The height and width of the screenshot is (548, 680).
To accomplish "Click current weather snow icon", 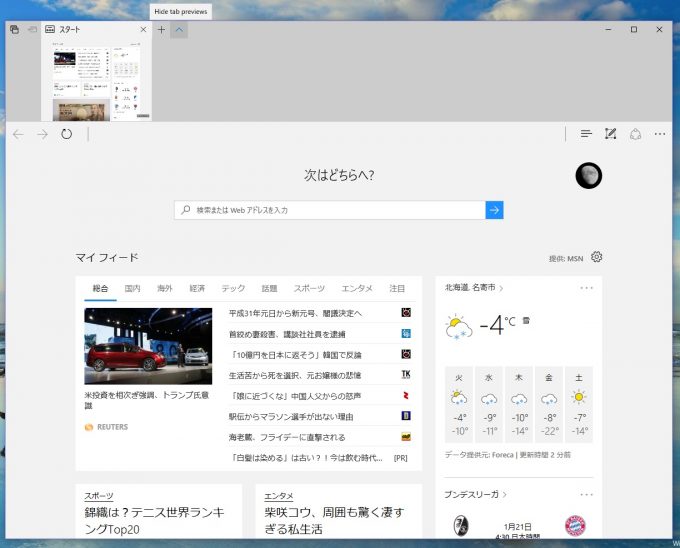I will (x=459, y=327).
